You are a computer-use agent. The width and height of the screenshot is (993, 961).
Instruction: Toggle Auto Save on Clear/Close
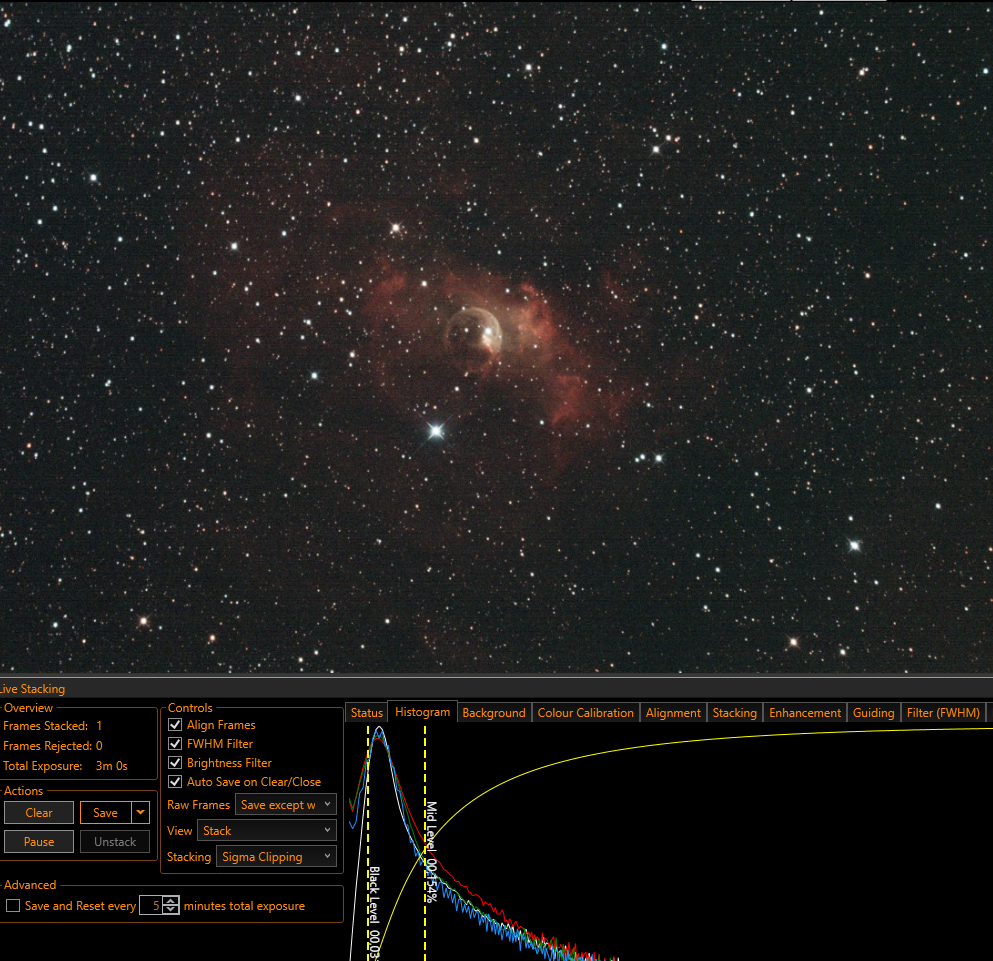(175, 782)
